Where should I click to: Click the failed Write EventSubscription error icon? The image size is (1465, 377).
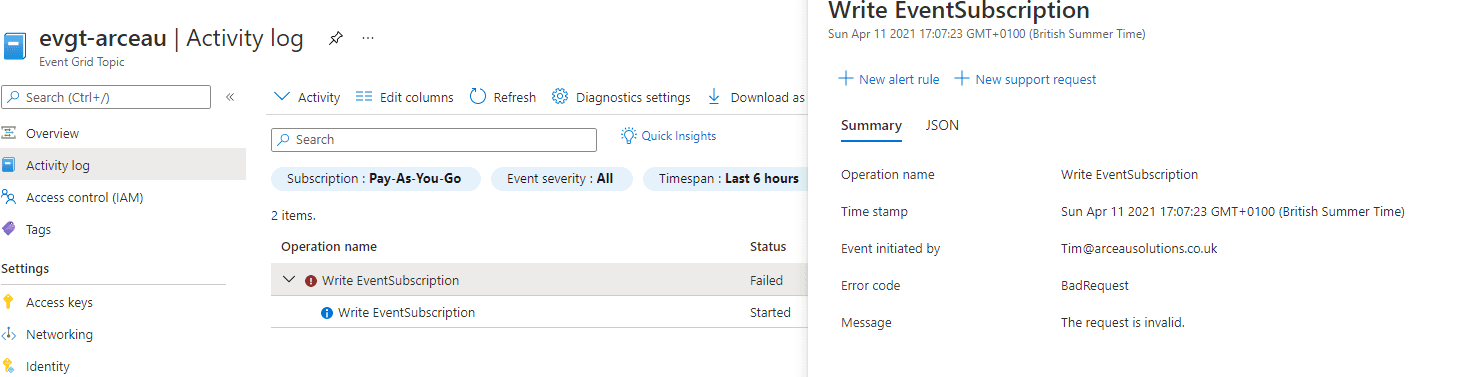pos(311,281)
